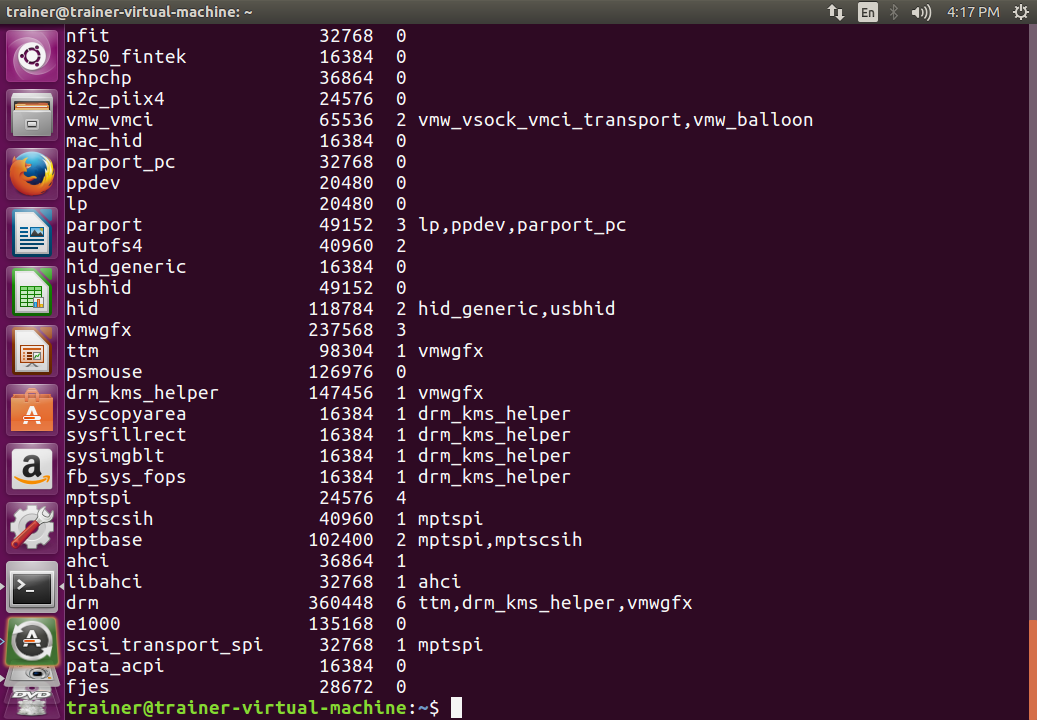
Task: Open LibreOffice Writer from the launcher
Action: [x=32, y=233]
